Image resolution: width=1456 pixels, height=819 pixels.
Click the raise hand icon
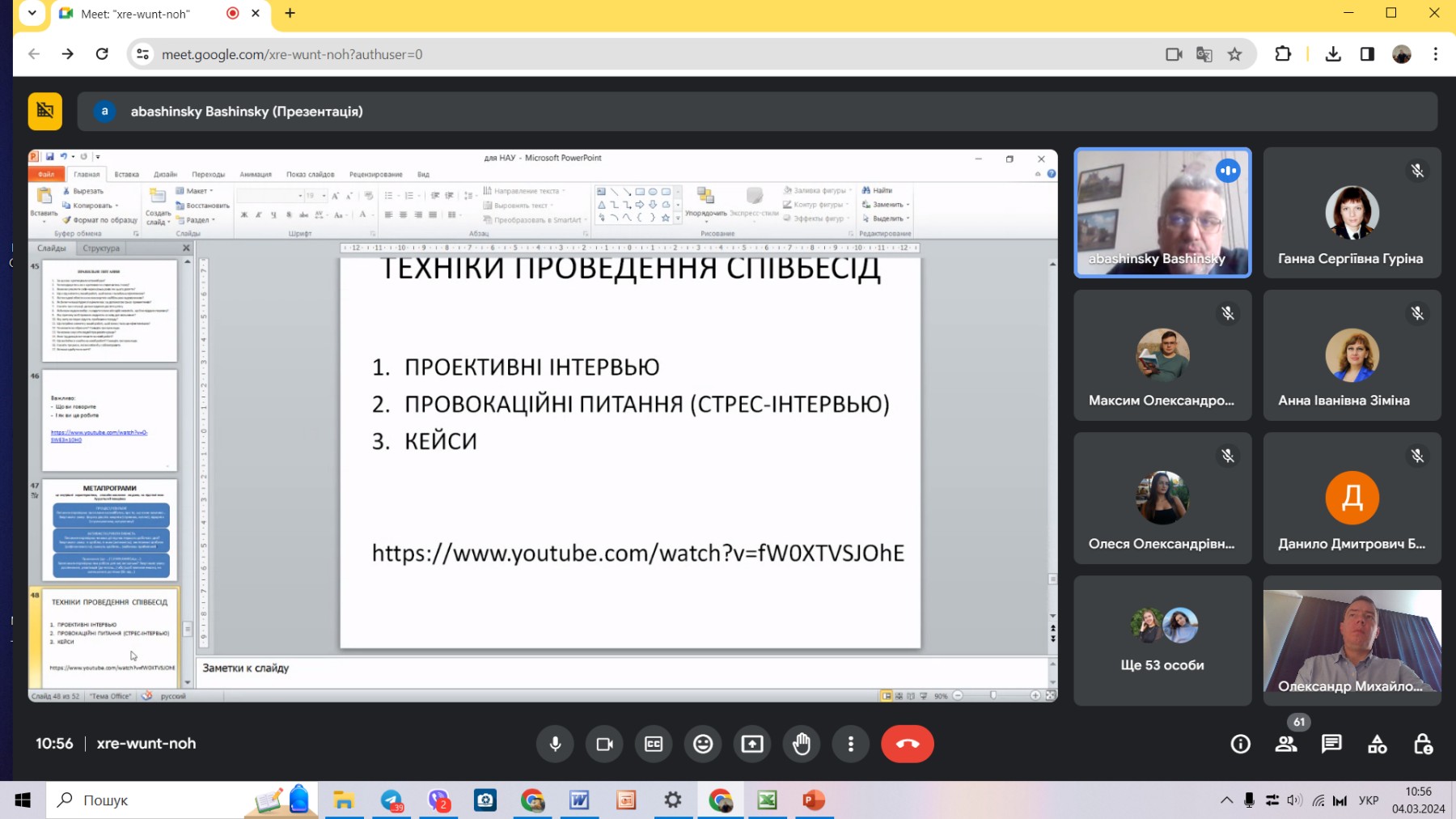point(802,744)
